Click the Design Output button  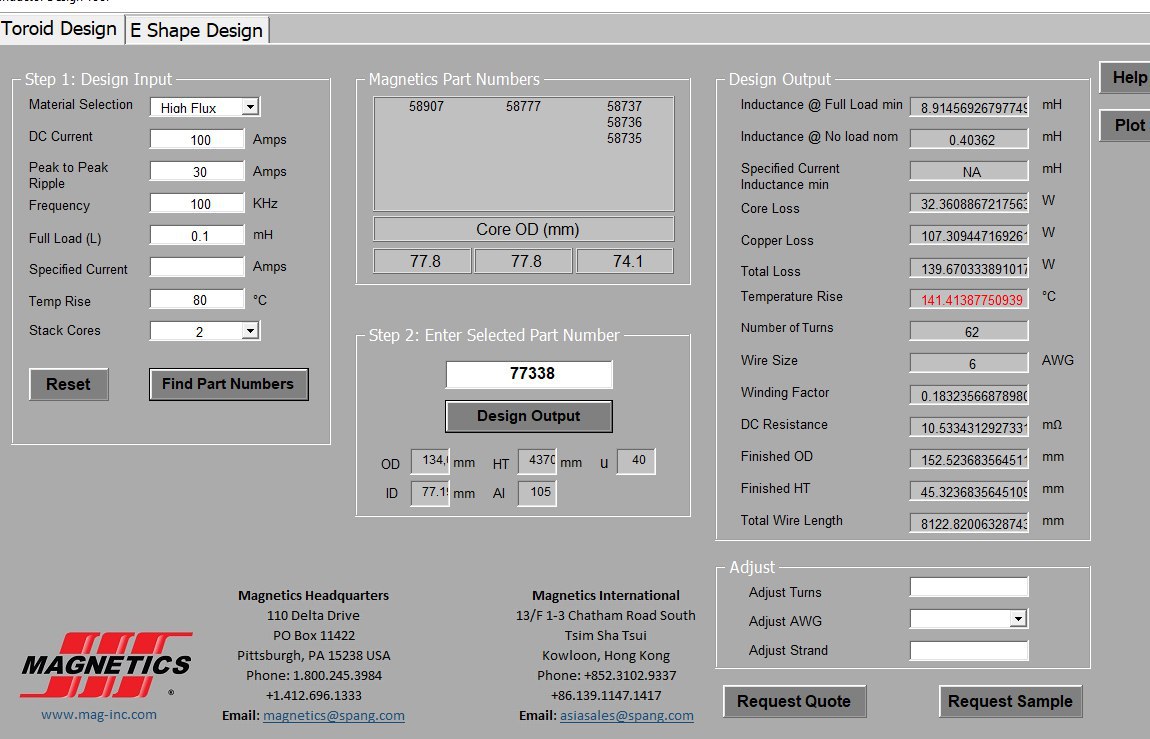pos(529,416)
